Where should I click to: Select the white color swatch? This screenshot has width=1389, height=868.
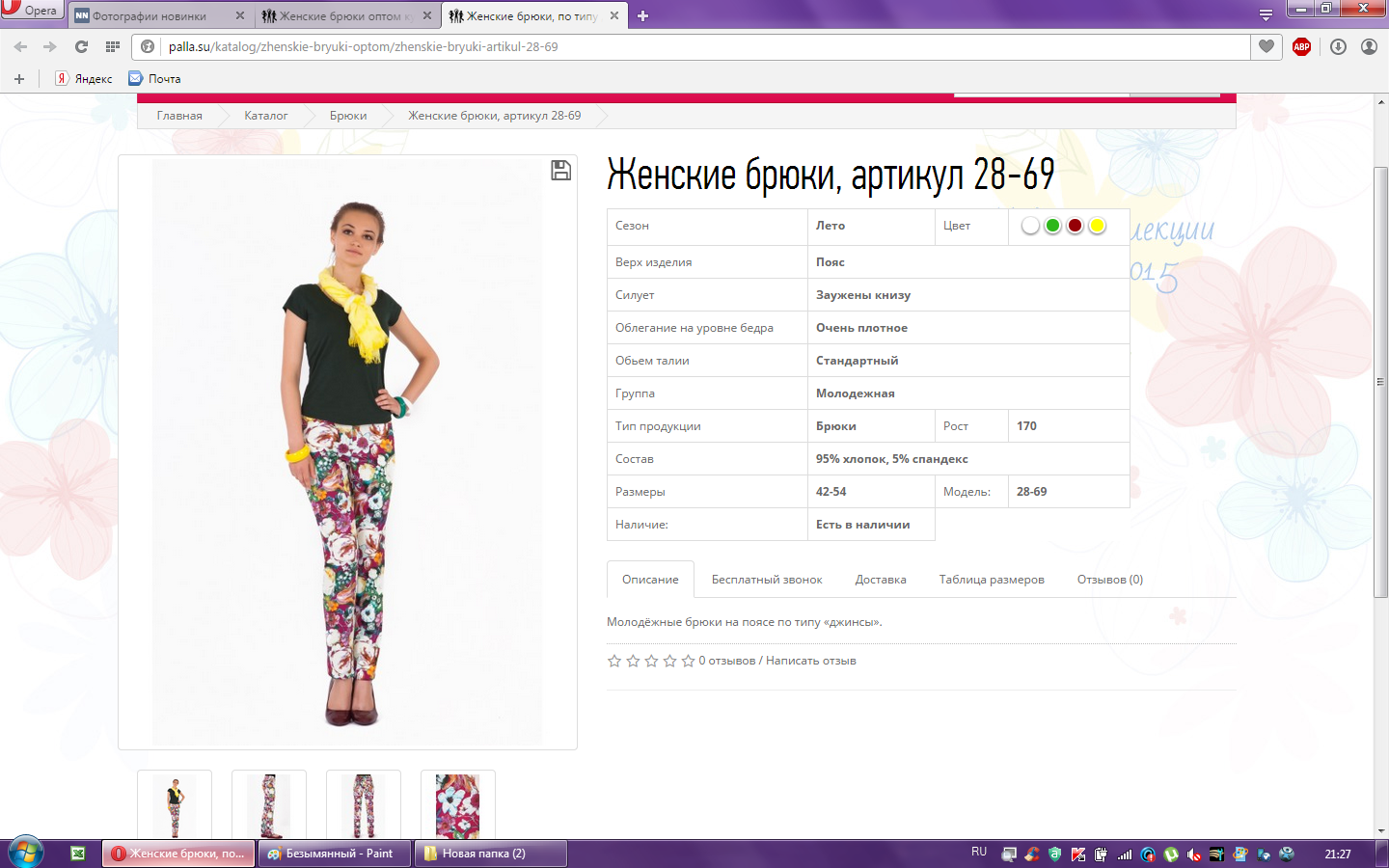(x=1030, y=226)
